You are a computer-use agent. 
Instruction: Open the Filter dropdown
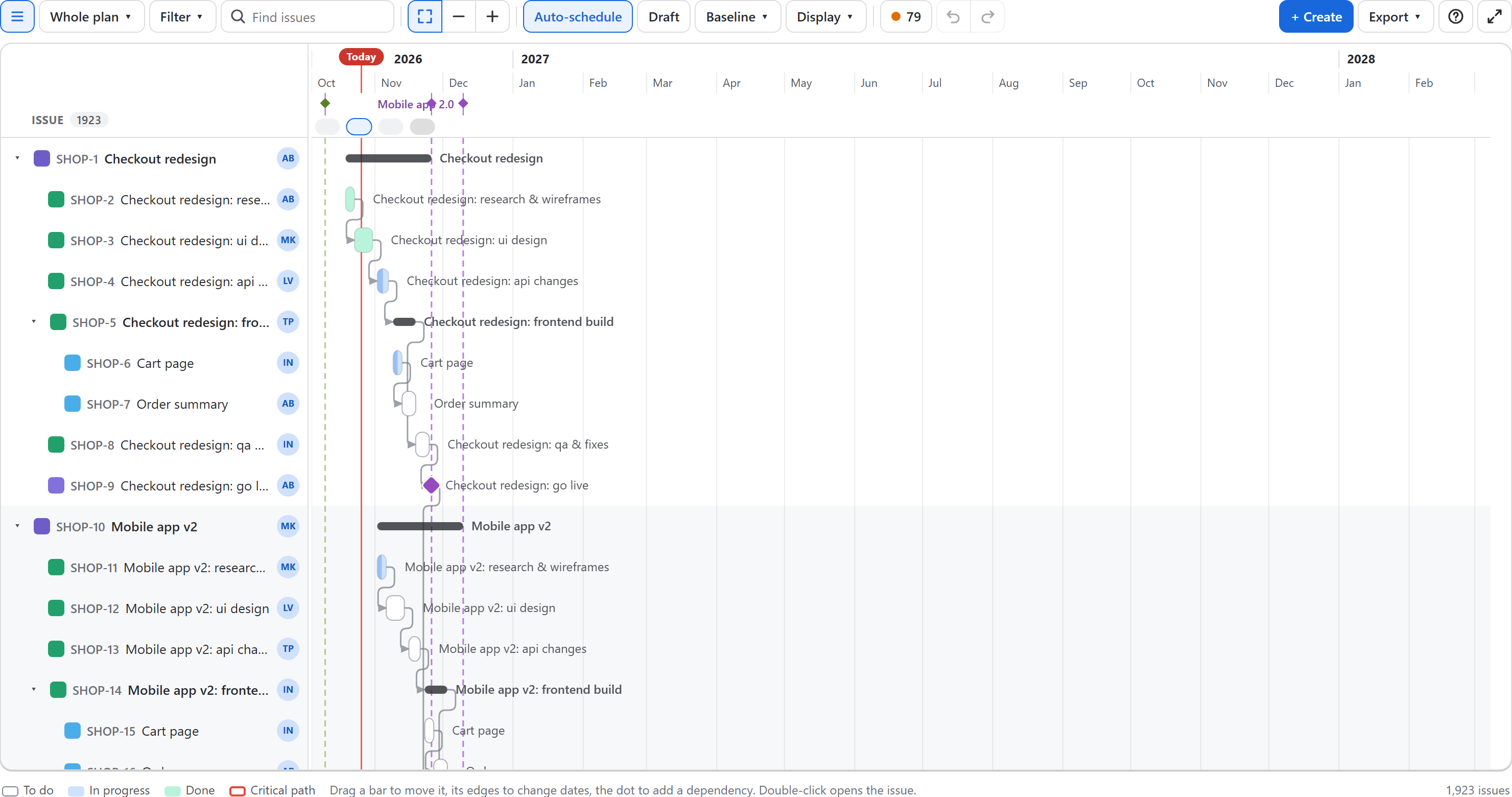pyautogui.click(x=182, y=16)
